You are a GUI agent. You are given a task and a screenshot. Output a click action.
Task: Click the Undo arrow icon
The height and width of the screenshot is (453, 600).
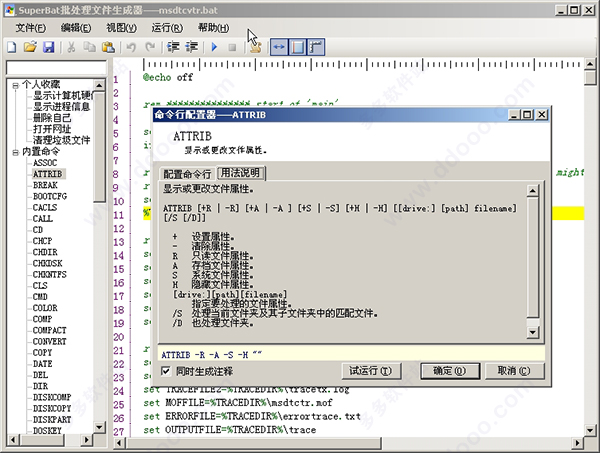click(131, 47)
